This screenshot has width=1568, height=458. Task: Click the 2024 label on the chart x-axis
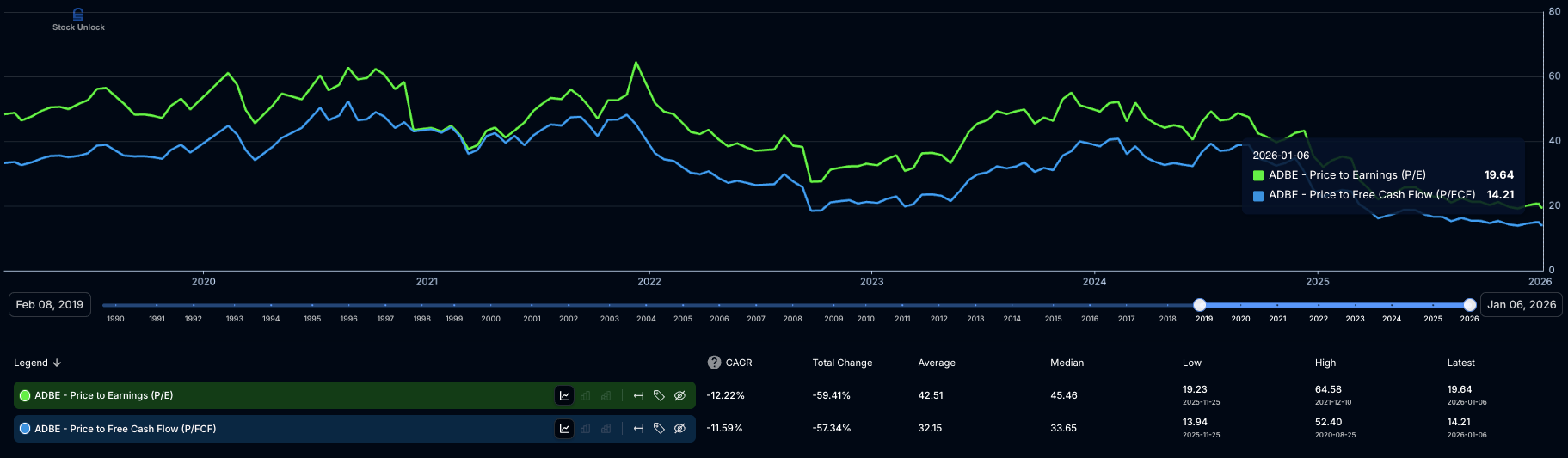point(1094,282)
